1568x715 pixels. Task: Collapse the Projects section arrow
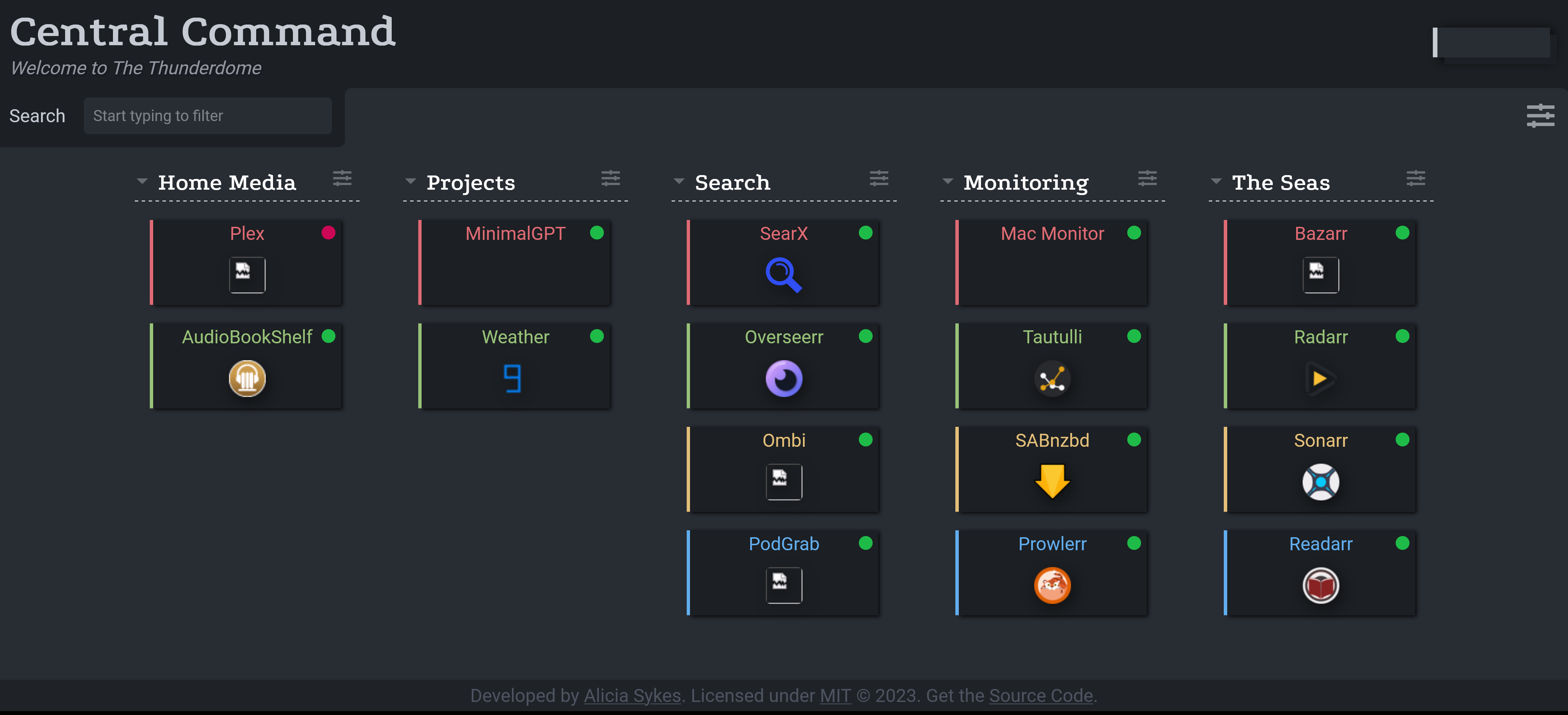(411, 182)
